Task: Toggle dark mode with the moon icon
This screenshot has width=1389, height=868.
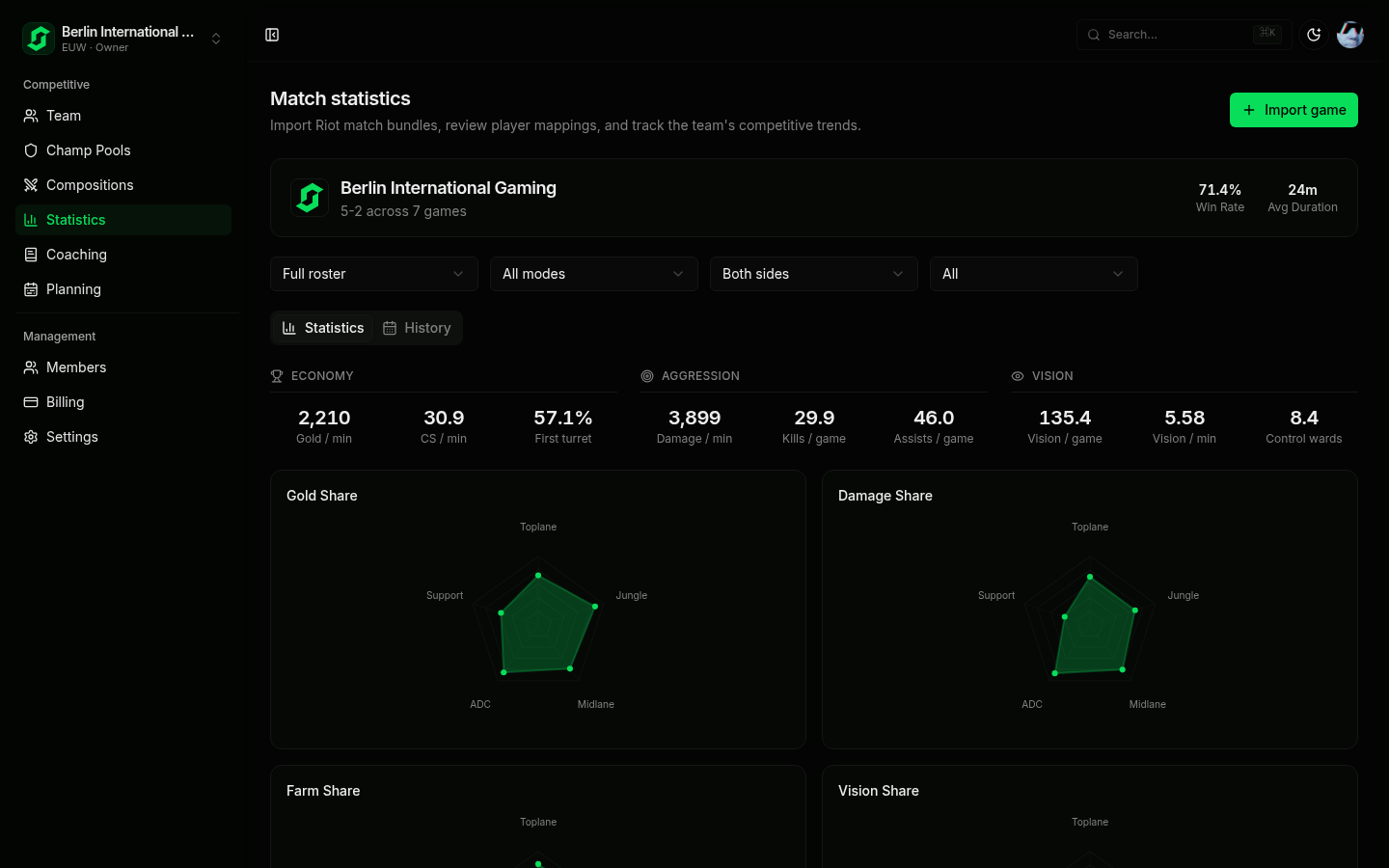Action: [x=1314, y=35]
